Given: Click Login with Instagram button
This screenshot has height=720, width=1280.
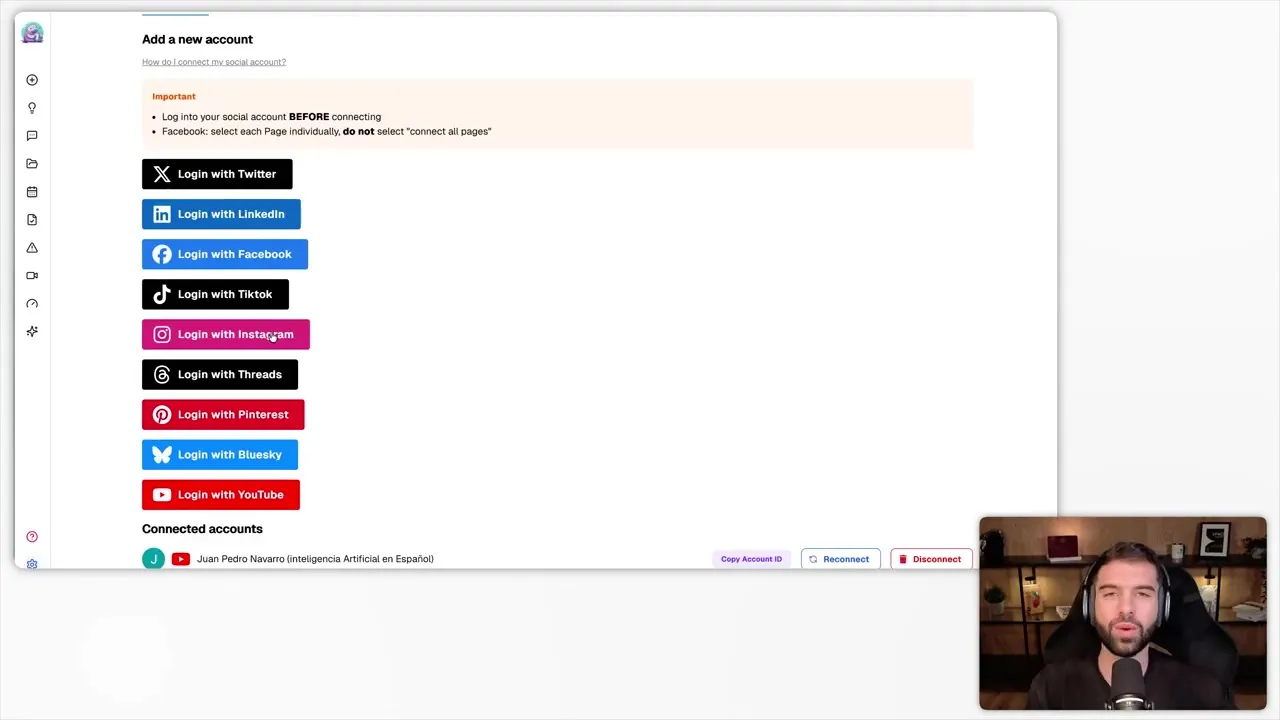Looking at the screenshot, I should coord(226,334).
